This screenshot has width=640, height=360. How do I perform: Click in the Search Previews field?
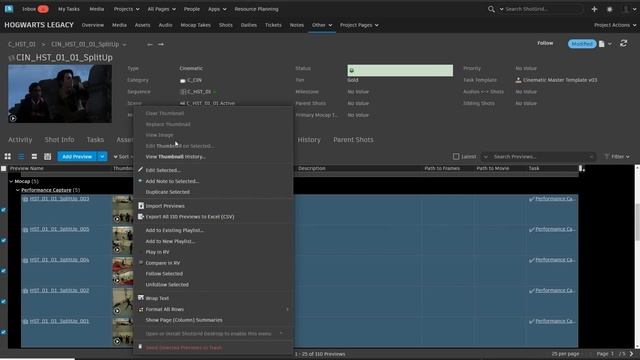coord(541,157)
